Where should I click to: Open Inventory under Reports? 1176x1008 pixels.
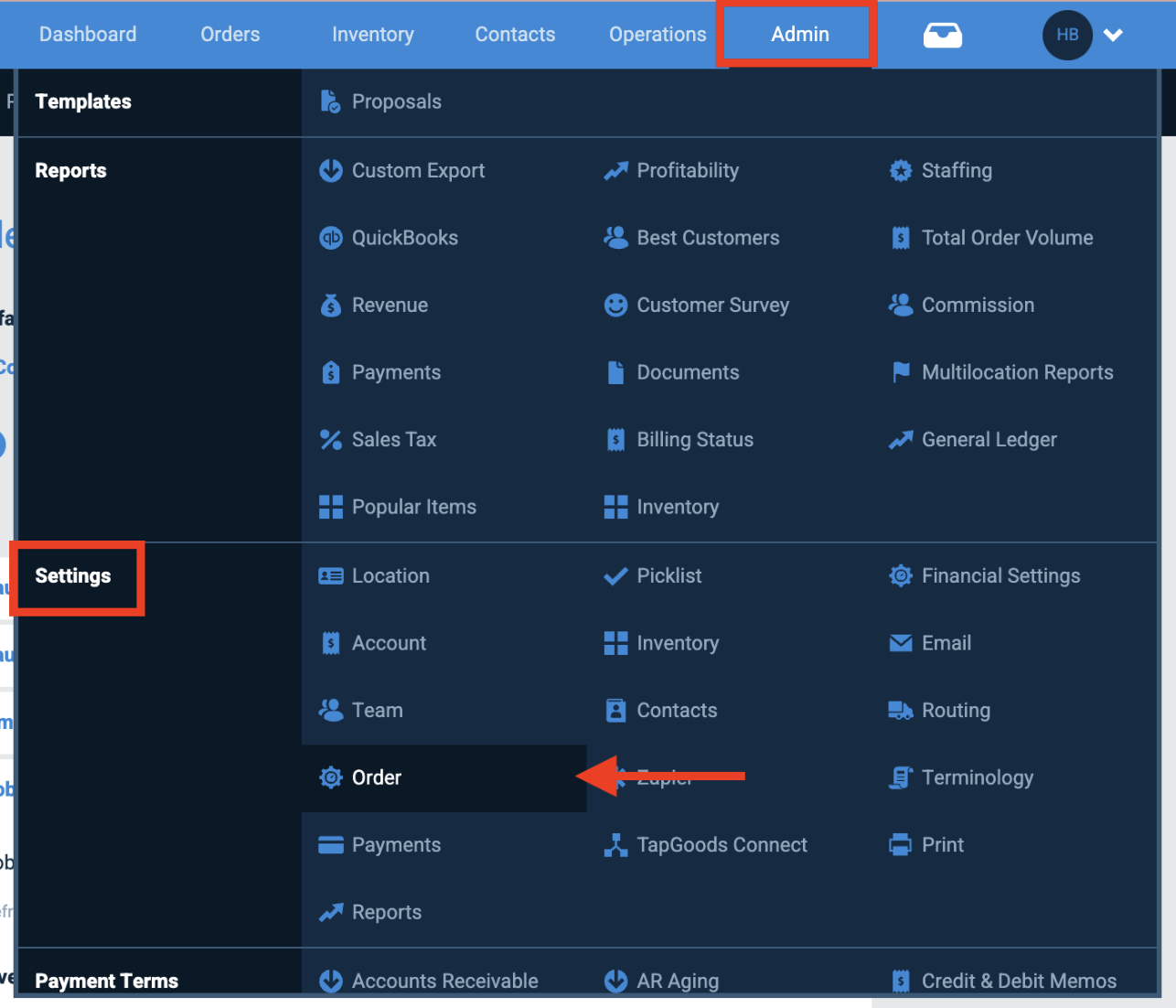678,507
